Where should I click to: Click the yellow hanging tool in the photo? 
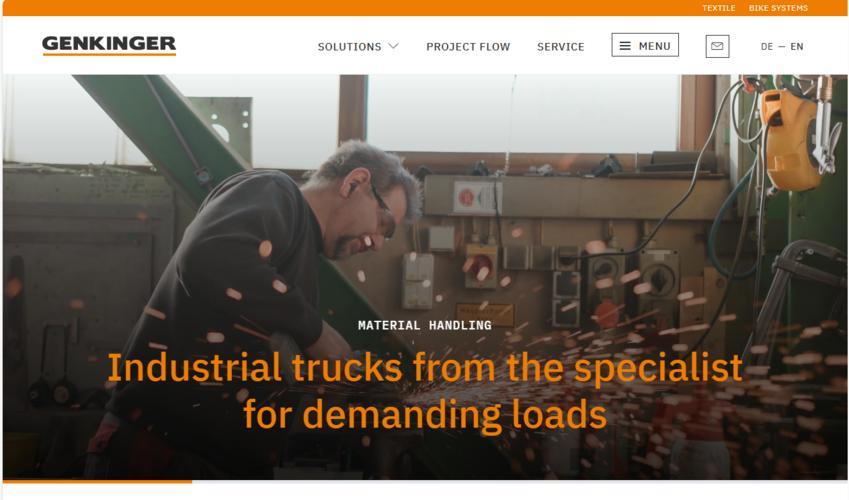(x=792, y=140)
